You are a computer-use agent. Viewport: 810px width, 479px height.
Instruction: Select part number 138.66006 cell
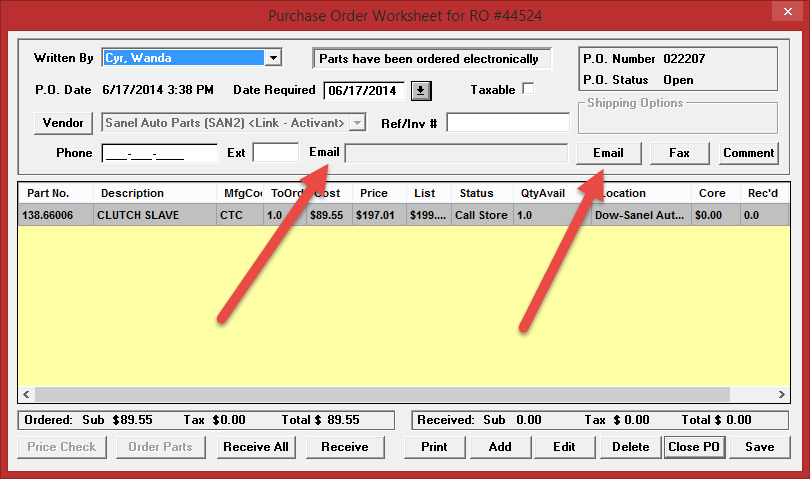[56, 215]
